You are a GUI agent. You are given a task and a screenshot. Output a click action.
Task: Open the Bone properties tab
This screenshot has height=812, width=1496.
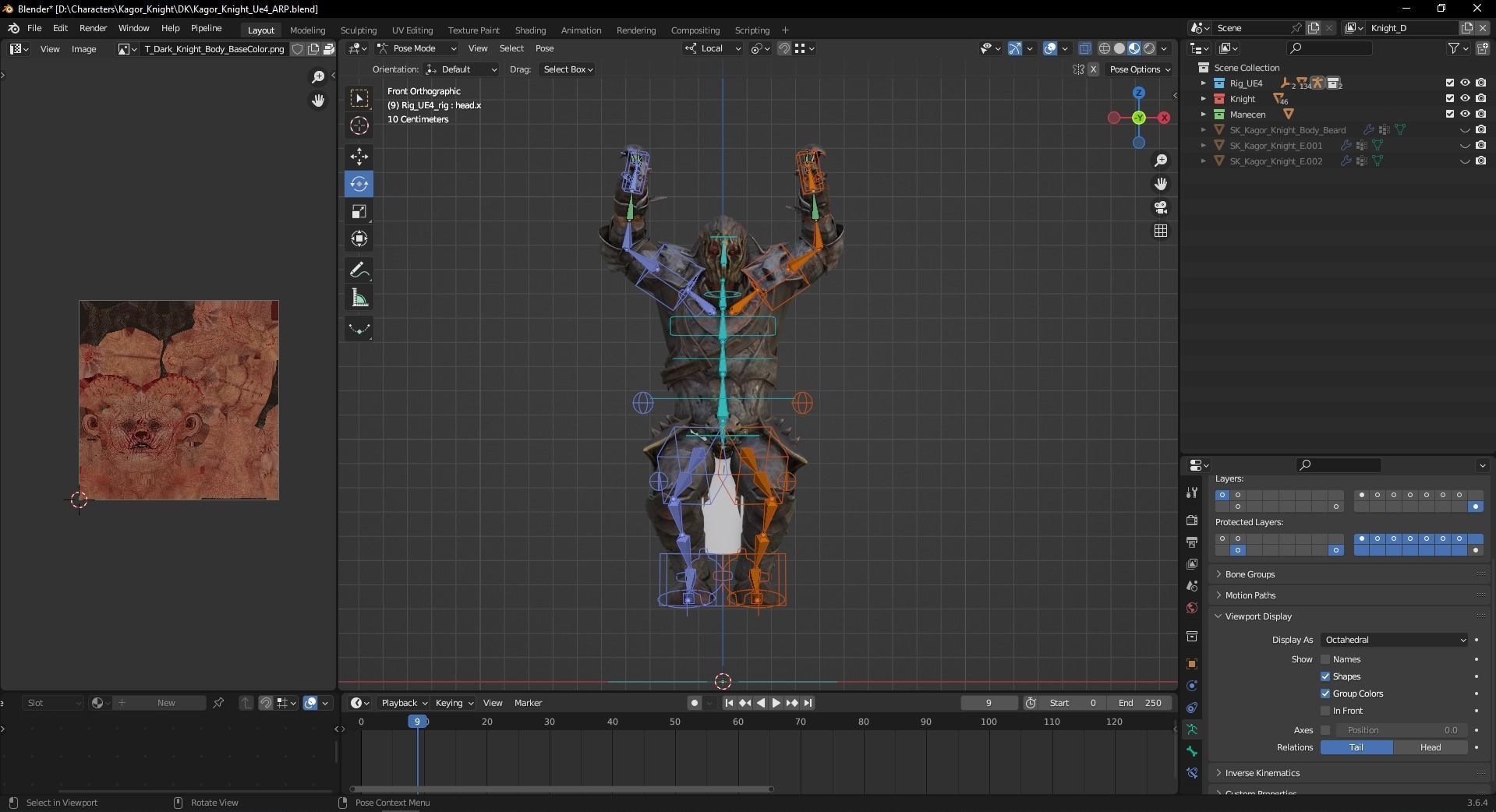coord(1191,751)
